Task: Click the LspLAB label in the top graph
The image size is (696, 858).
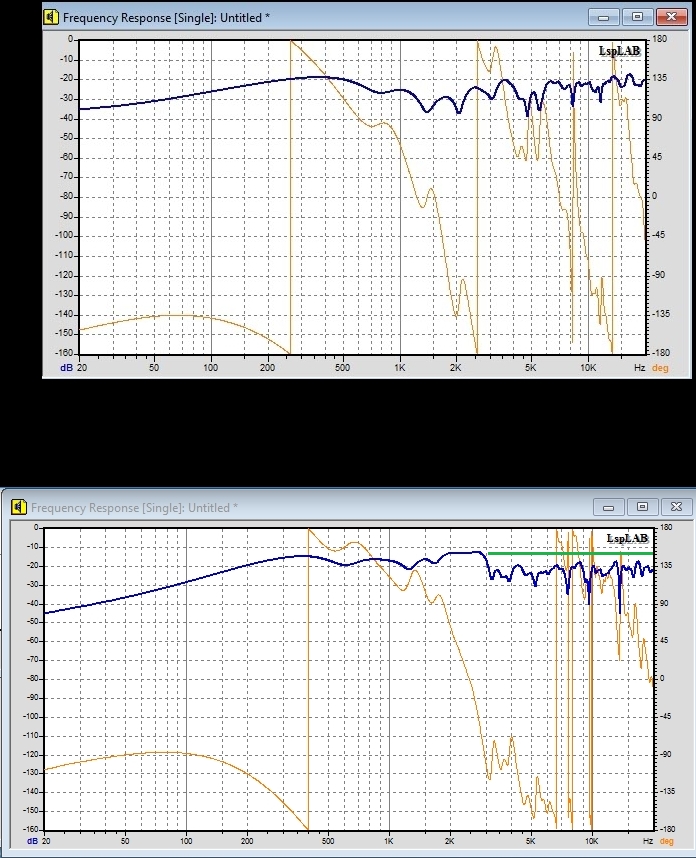Action: click(x=619, y=51)
